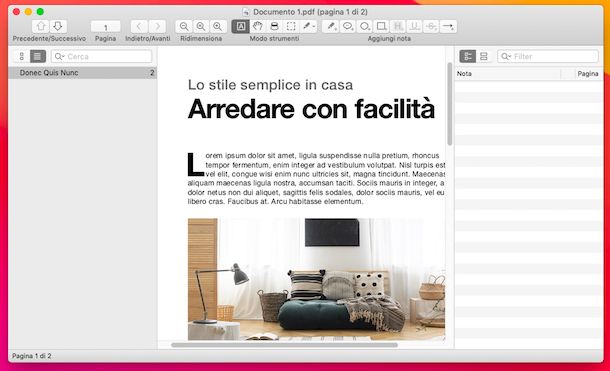Switch left sidebar to thumbnails view
Screen dimensions: 610x371
[22, 56]
